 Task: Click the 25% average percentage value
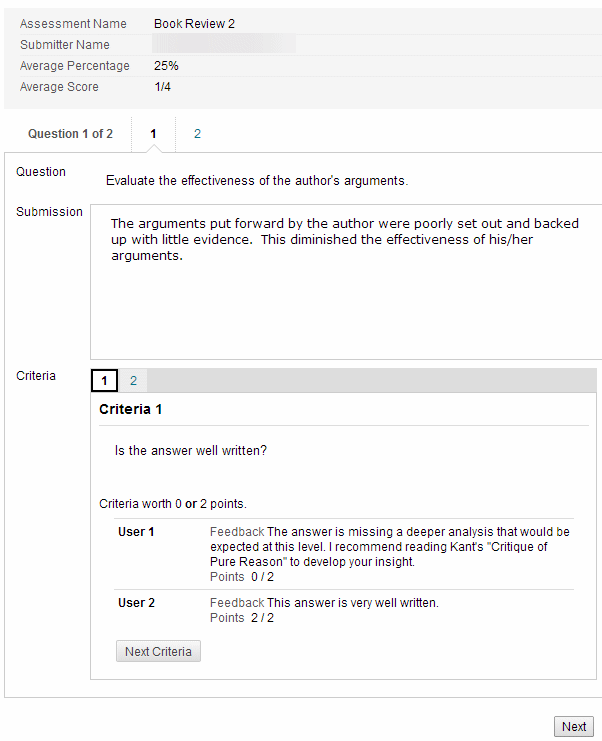166,66
